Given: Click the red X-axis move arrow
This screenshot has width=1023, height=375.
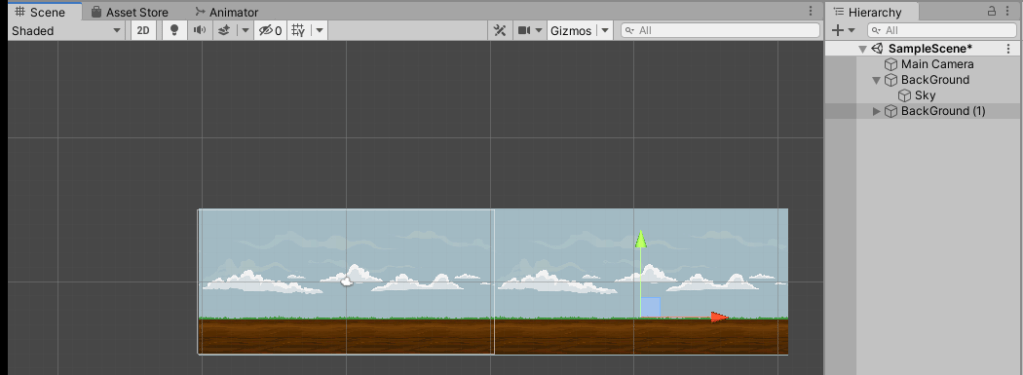Looking at the screenshot, I should (720, 317).
